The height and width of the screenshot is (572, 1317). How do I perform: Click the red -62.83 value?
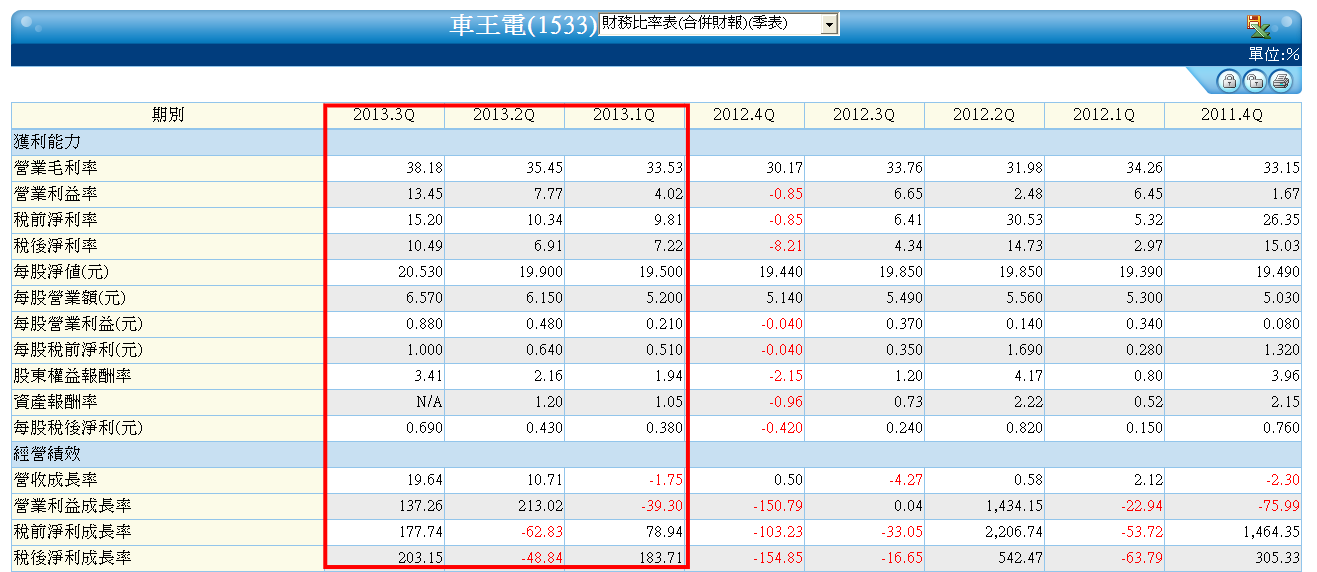click(541, 532)
